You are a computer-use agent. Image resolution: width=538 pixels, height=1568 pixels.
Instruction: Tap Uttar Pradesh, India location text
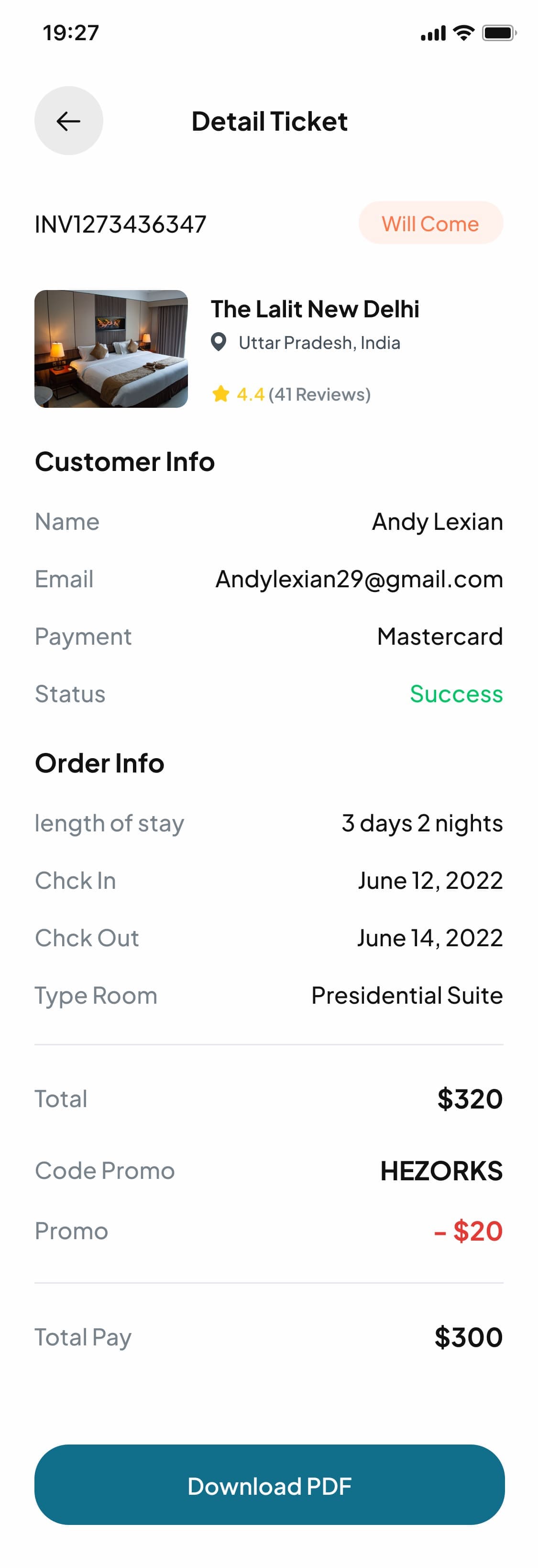click(x=319, y=343)
